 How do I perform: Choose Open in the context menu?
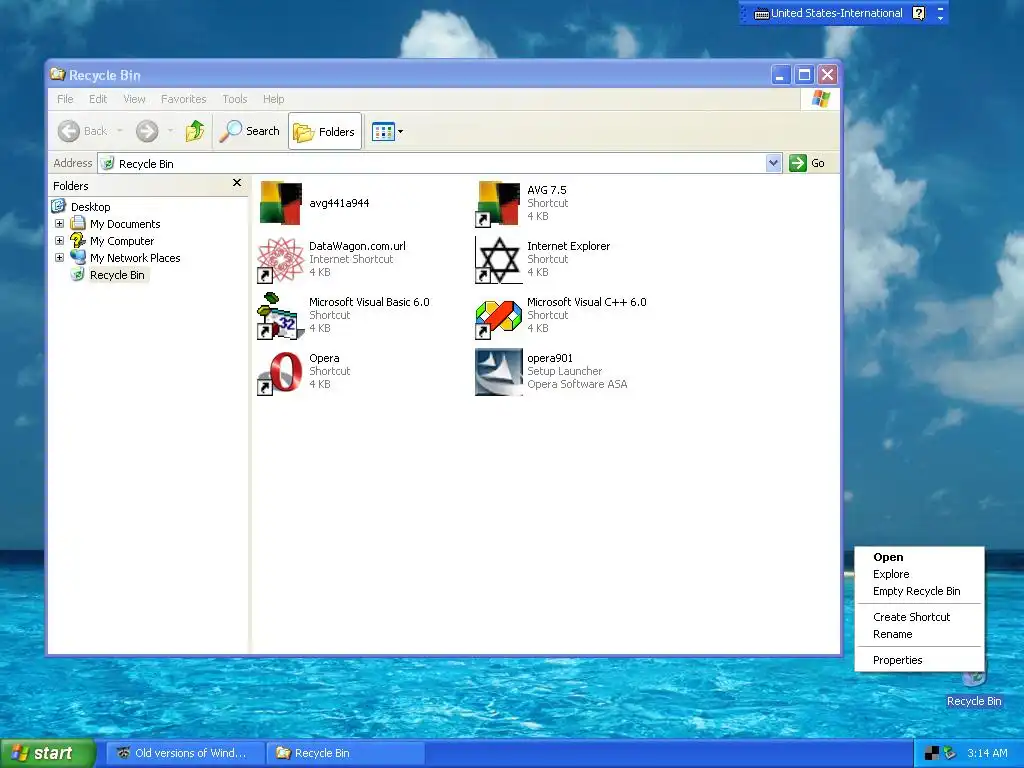(x=919, y=557)
